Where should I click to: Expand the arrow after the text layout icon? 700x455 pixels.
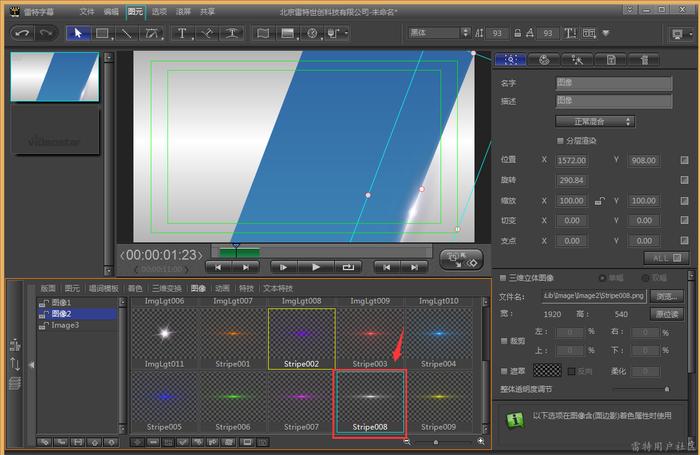606,33
